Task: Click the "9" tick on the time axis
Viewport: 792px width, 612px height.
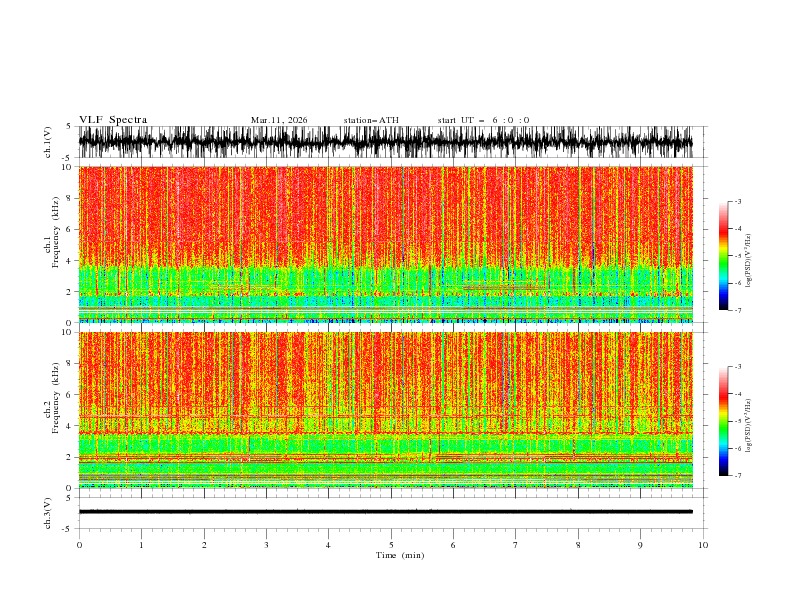Action: (x=640, y=545)
